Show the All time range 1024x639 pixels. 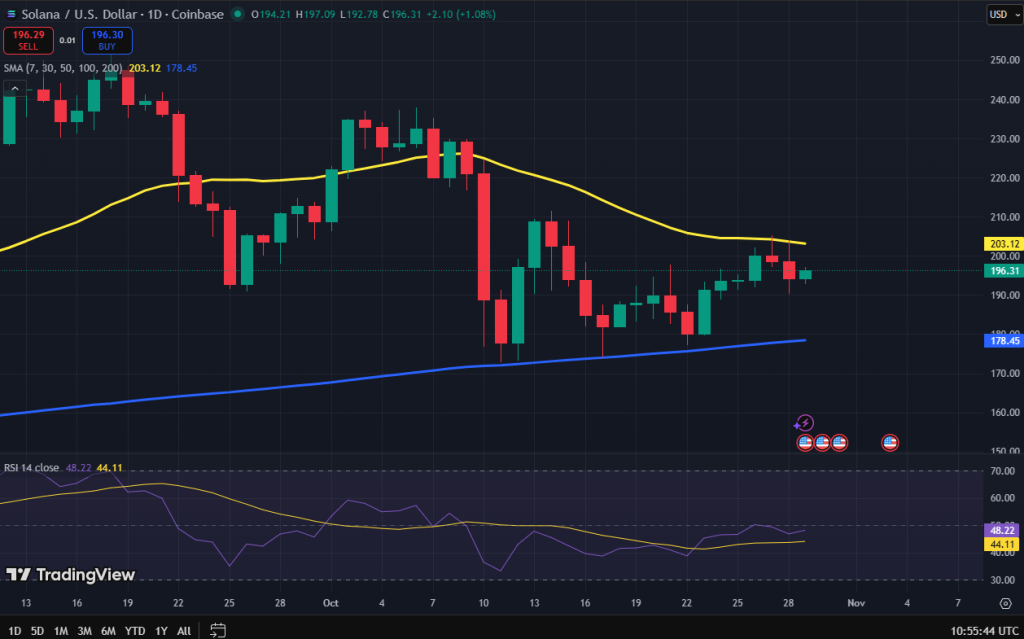coord(184,631)
